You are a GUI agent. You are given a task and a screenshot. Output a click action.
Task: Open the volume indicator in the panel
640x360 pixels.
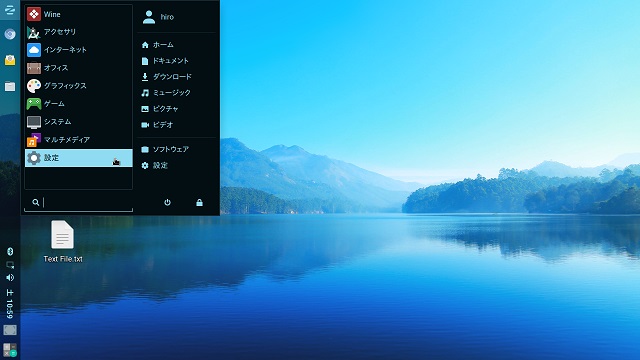(x=10, y=278)
